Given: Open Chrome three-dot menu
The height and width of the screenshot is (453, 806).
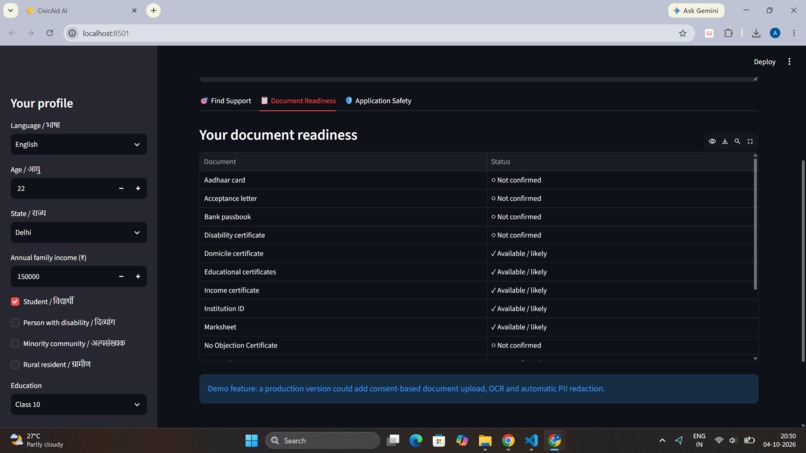Looking at the screenshot, I should [x=794, y=33].
